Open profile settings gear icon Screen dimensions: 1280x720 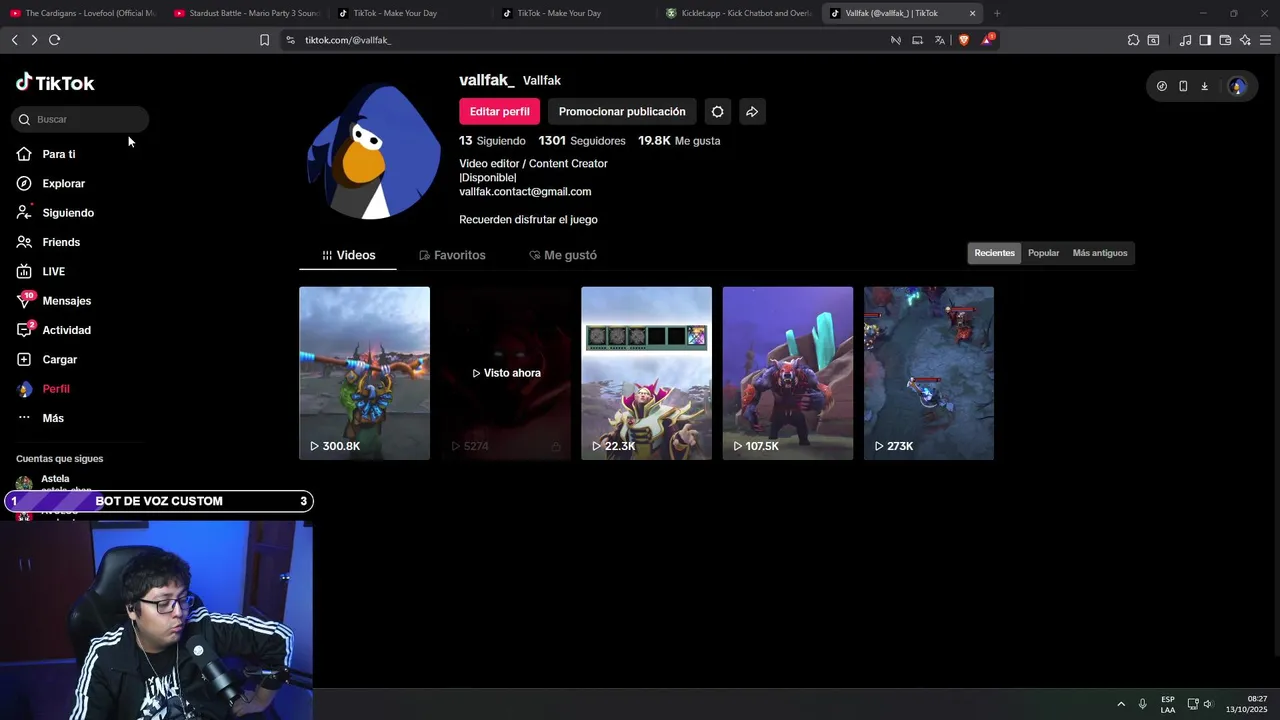(717, 111)
